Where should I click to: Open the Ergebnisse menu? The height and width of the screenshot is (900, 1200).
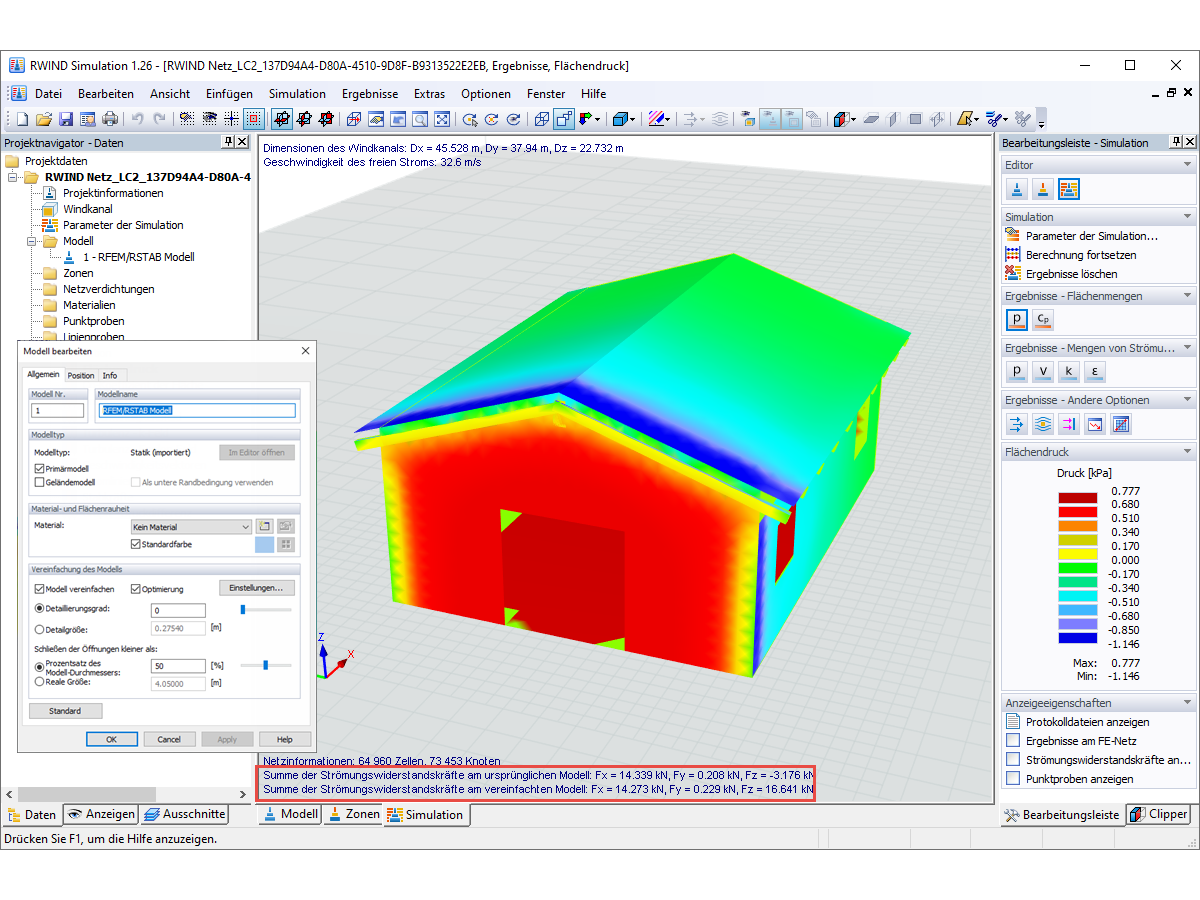pyautogui.click(x=370, y=94)
